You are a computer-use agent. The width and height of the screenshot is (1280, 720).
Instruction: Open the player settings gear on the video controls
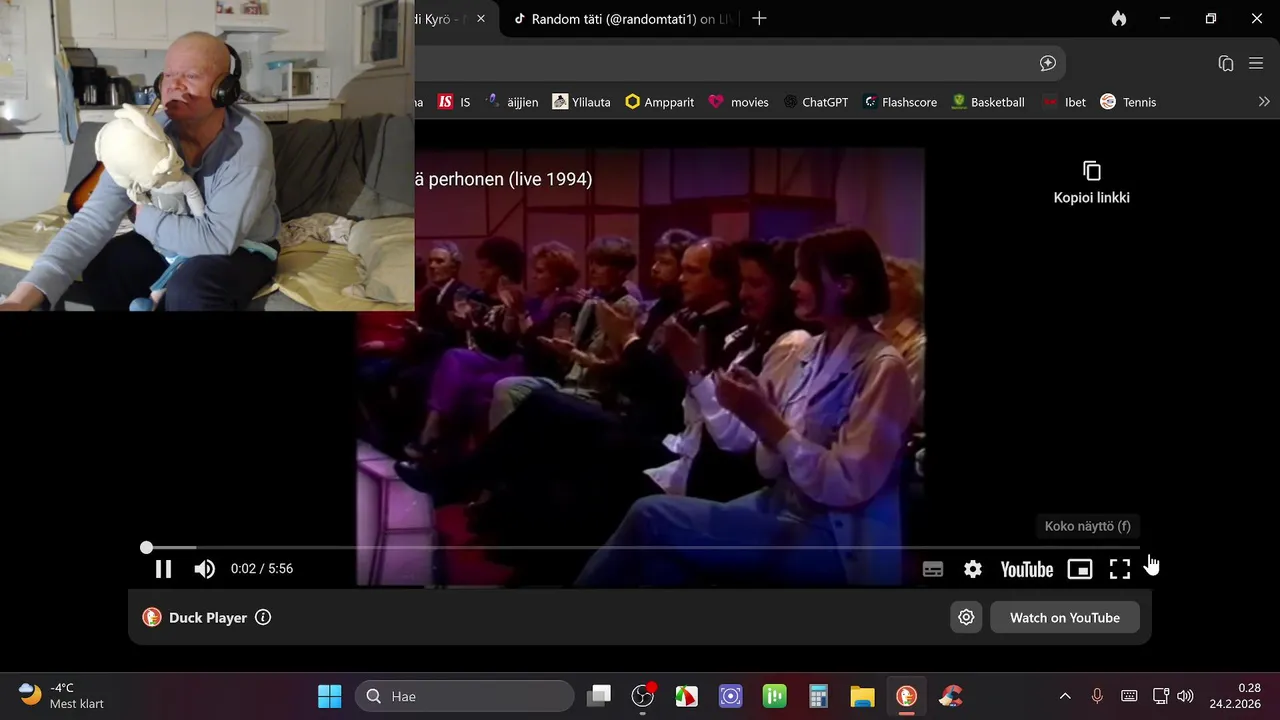(x=973, y=569)
